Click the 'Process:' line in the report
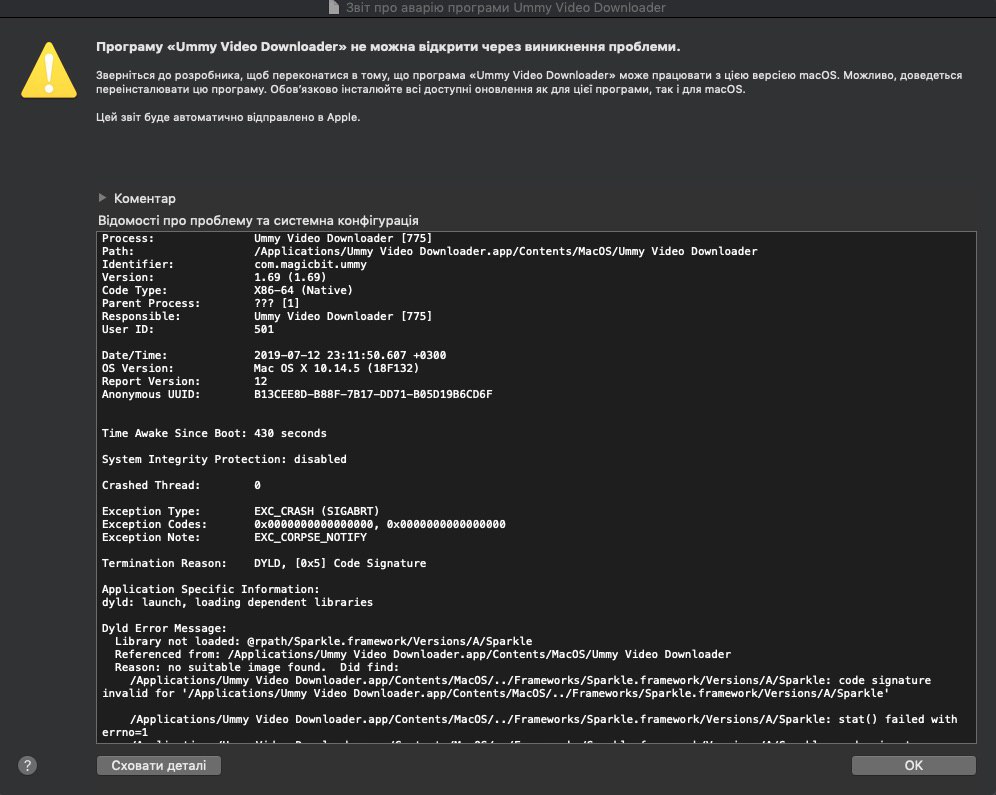 click(x=267, y=238)
